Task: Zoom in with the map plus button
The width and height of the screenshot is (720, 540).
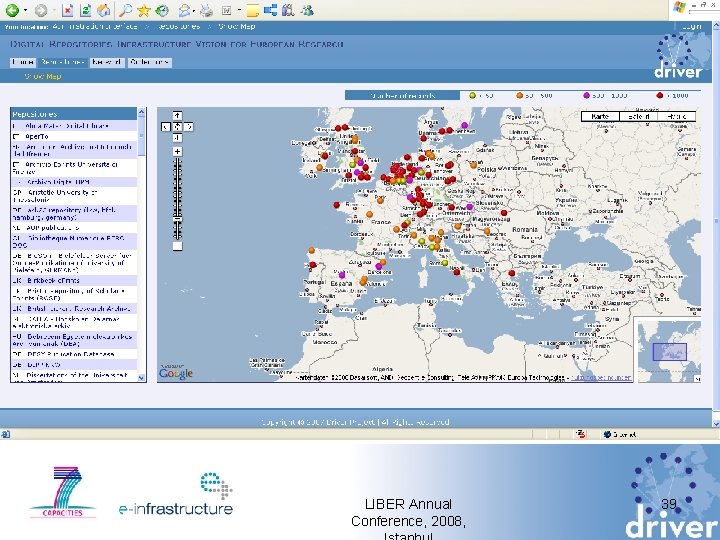Action: [x=177, y=152]
